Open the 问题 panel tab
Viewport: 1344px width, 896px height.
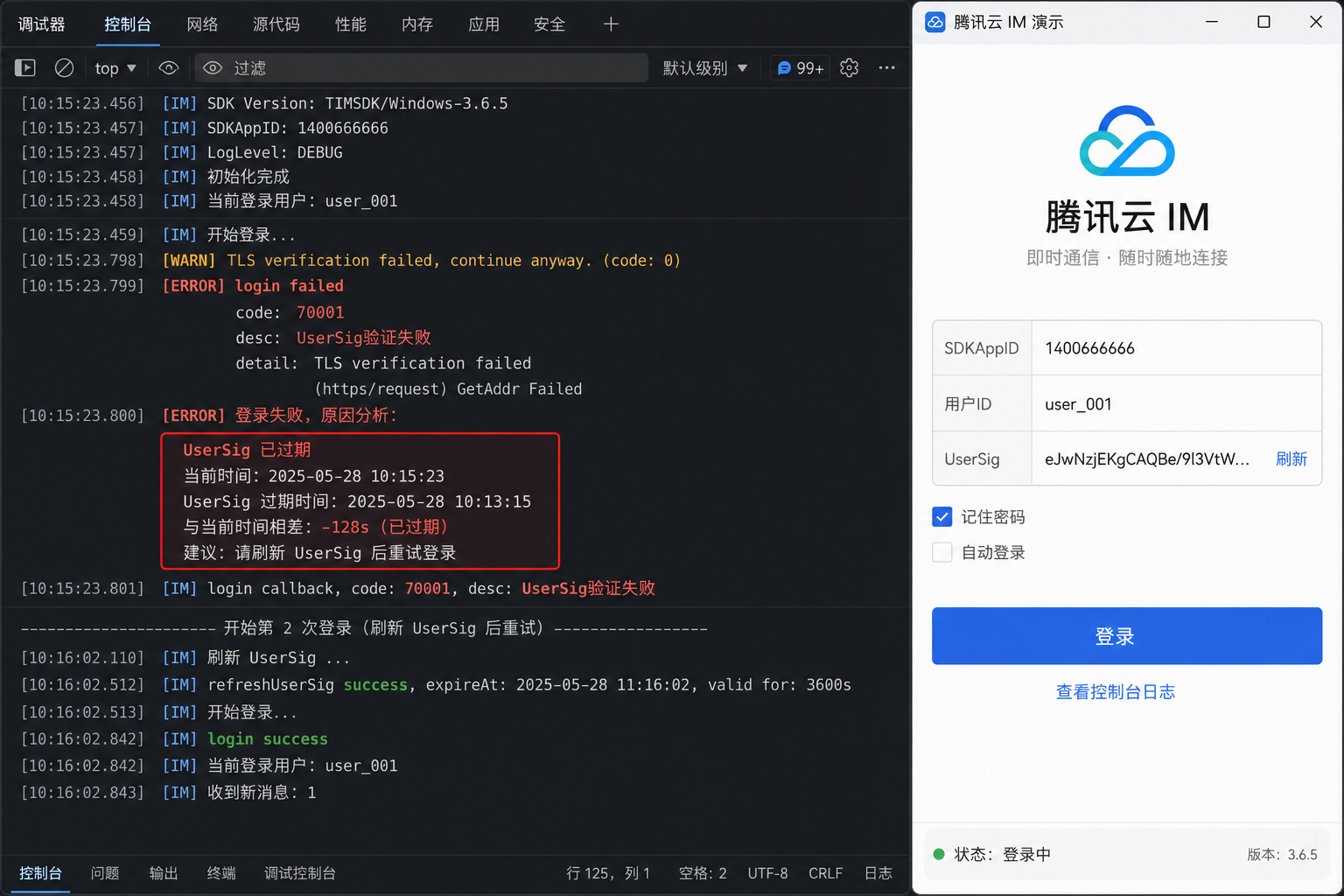coord(105,873)
